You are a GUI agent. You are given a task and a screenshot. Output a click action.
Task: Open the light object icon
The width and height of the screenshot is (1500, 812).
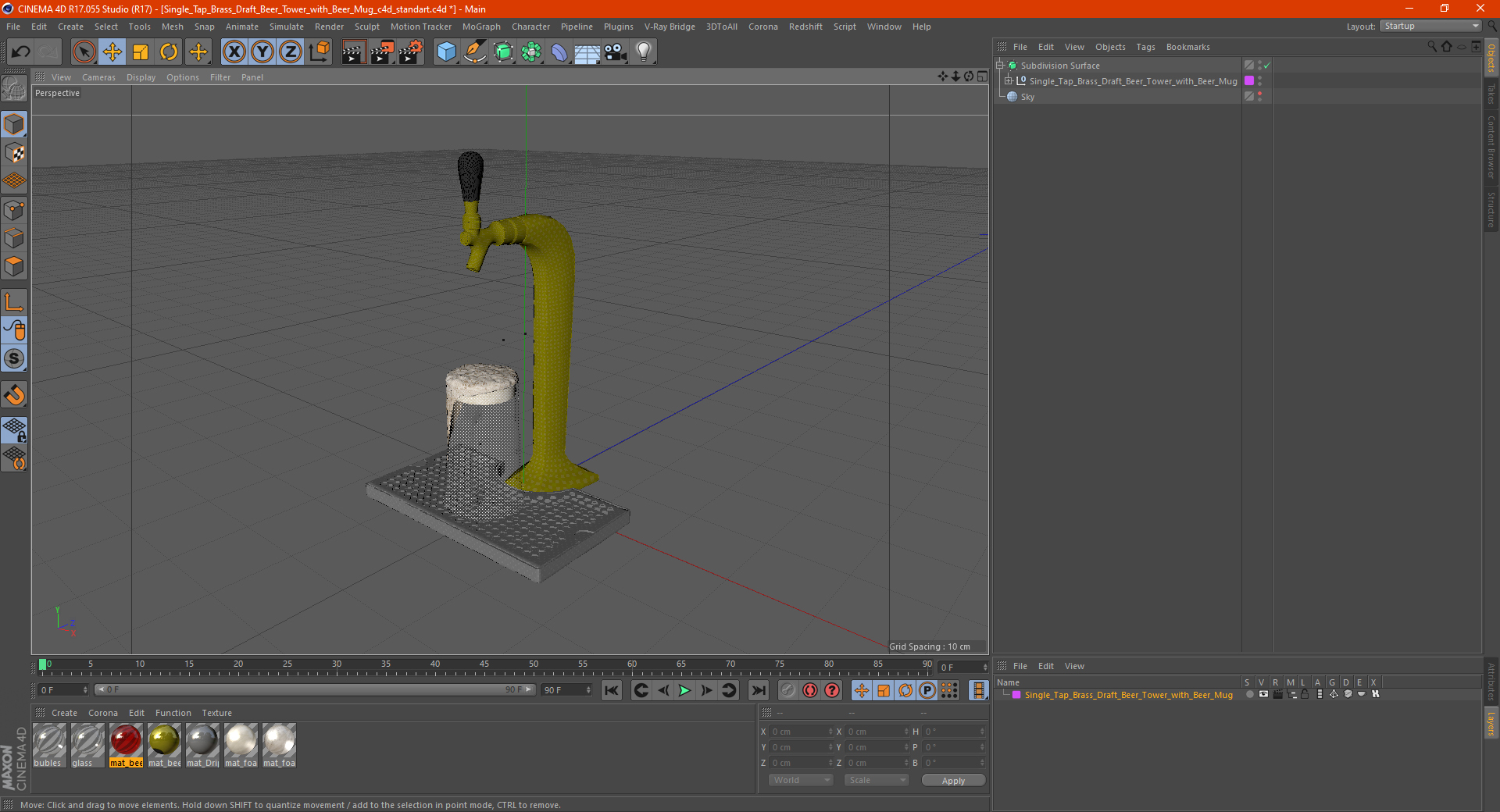pyautogui.click(x=643, y=52)
